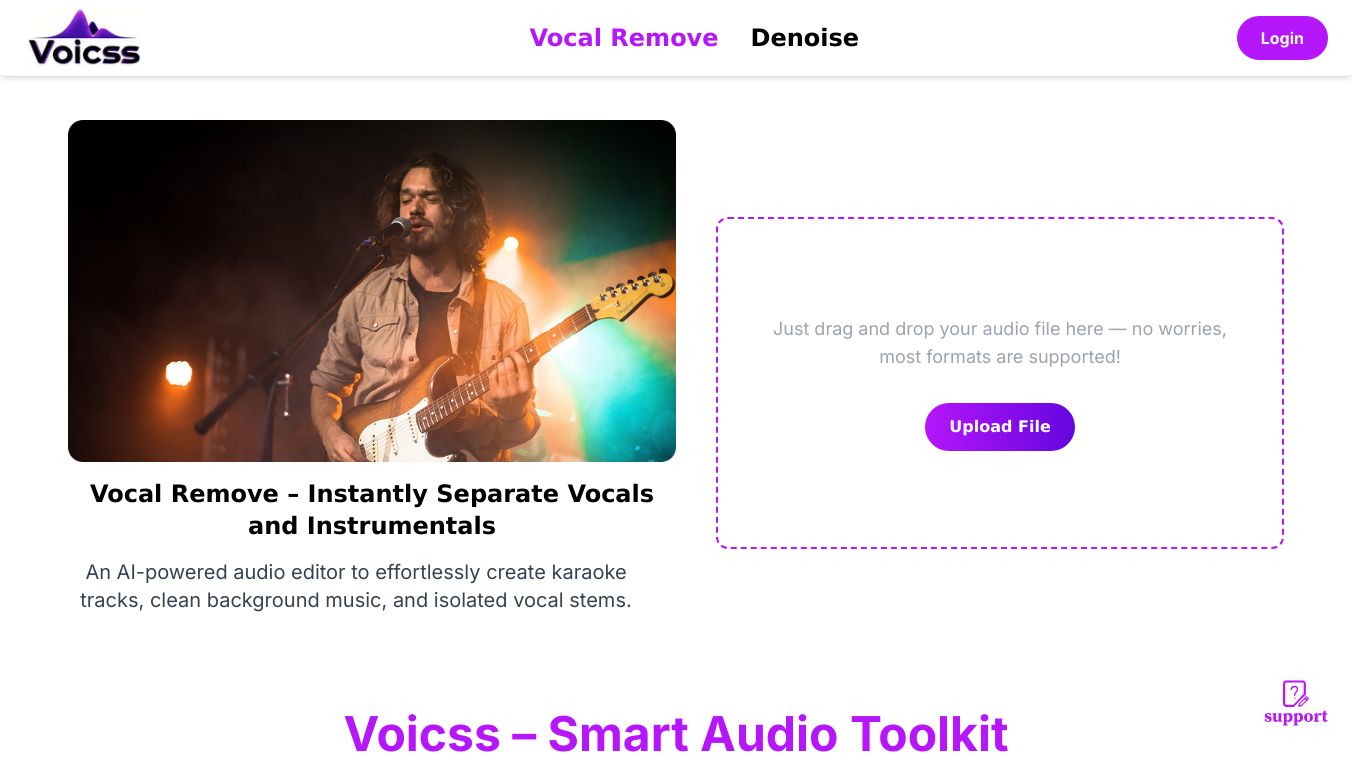Open the Vocal Remove tab
The image size is (1352, 760).
pos(623,38)
